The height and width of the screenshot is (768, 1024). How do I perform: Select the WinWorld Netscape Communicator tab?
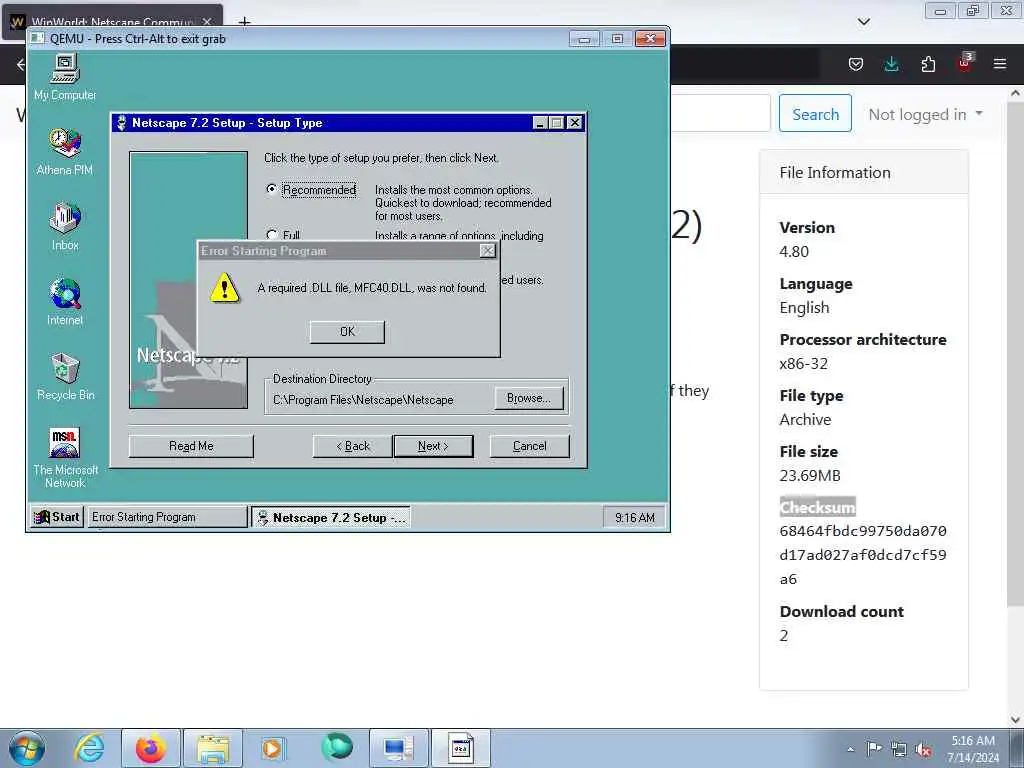click(113, 22)
